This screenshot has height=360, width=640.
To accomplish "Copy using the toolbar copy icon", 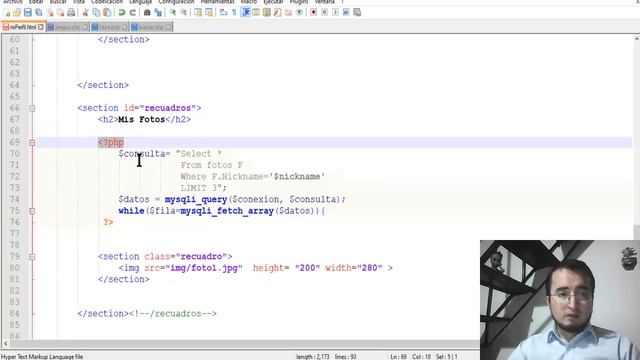I will point(96,12).
